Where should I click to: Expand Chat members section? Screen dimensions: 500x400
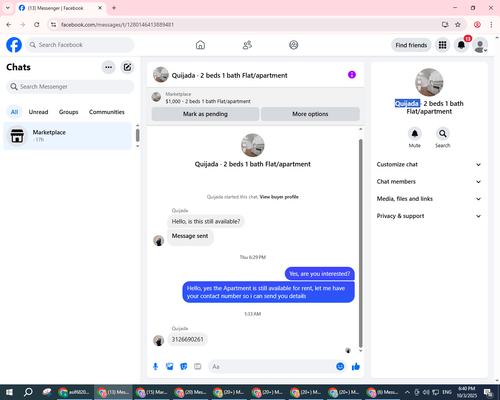point(429,182)
